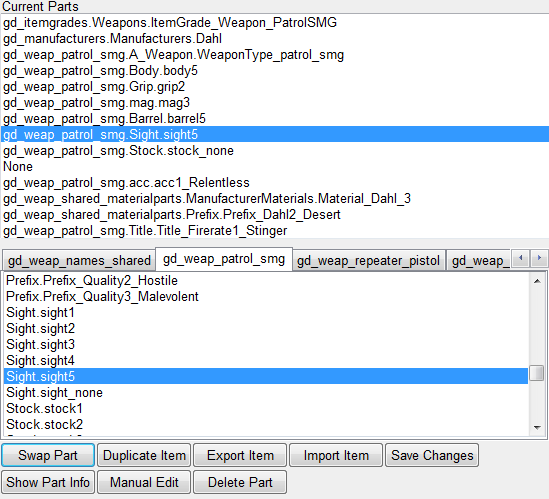Click Export Item

click(x=240, y=455)
